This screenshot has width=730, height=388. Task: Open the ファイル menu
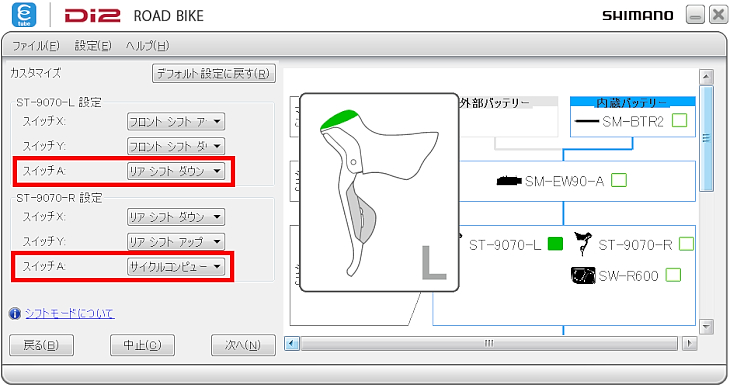coord(36,46)
